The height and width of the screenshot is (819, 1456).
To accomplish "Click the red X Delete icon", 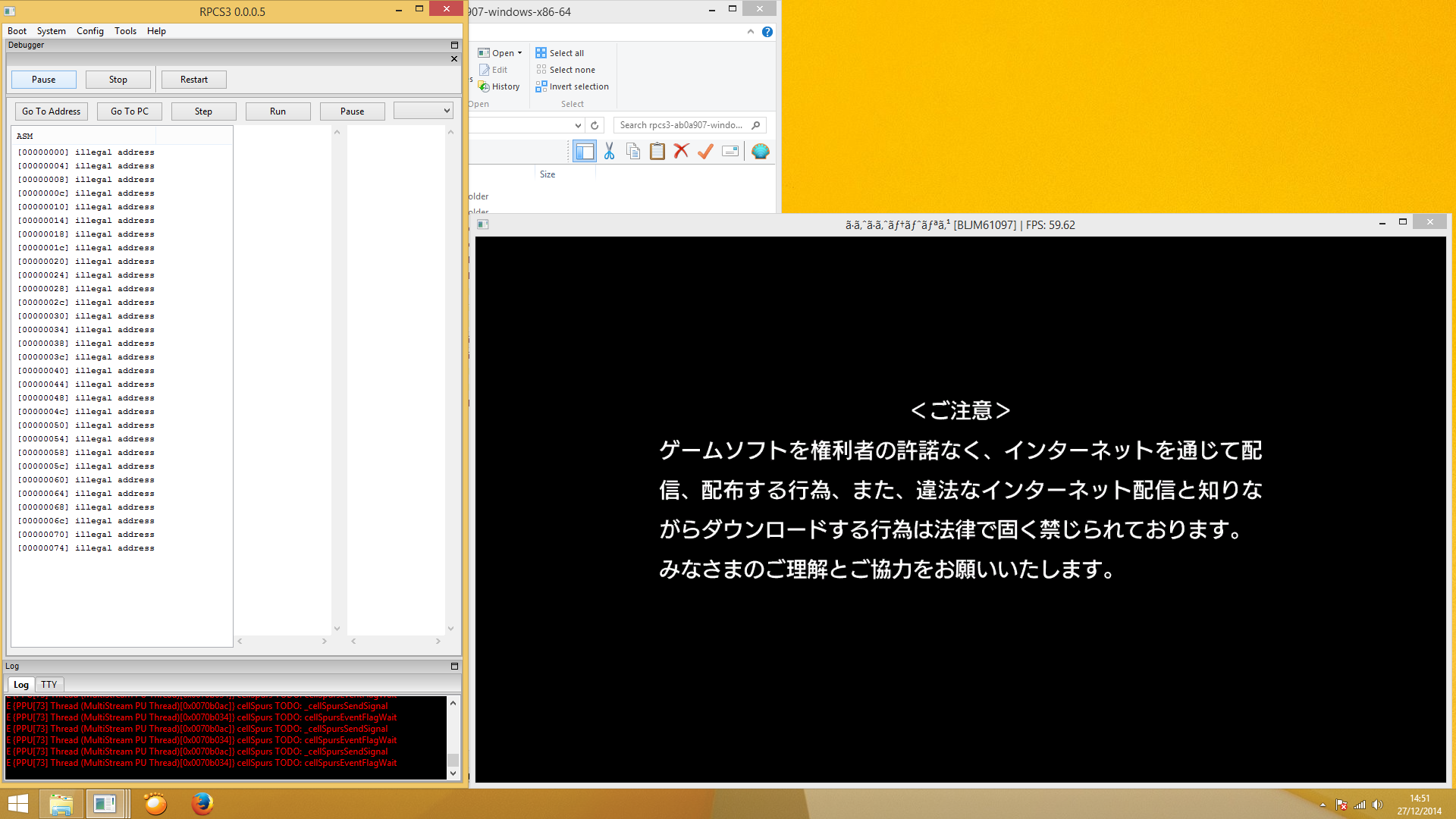I will click(x=681, y=152).
